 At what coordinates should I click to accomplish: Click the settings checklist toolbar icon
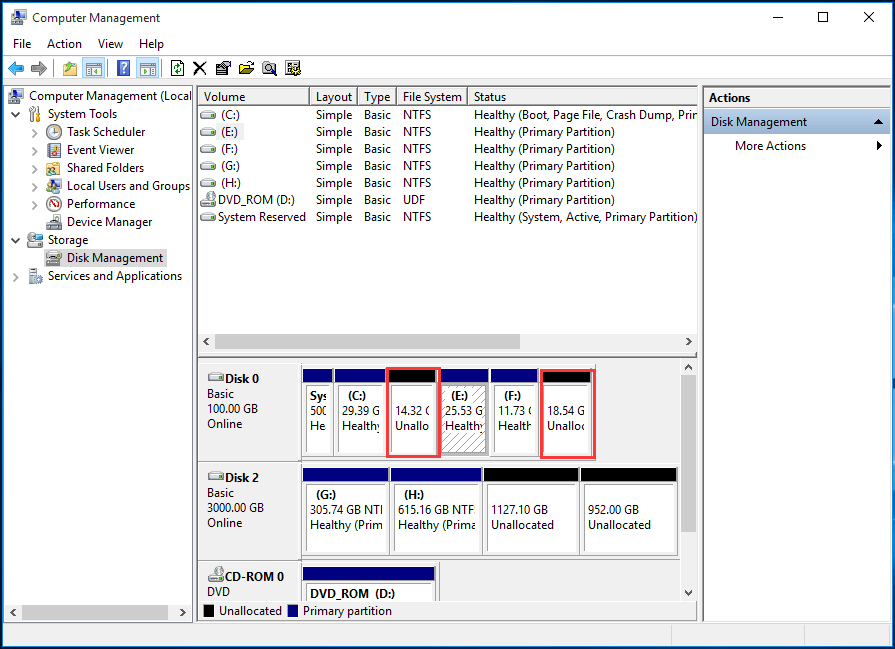[x=293, y=68]
